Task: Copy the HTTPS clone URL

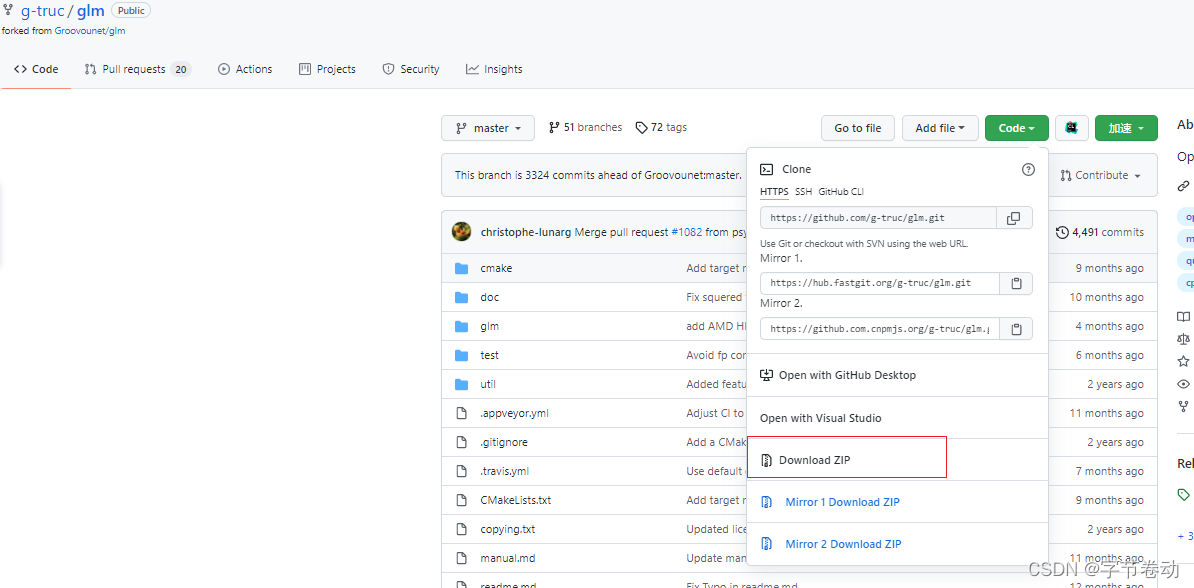Action: [1014, 218]
